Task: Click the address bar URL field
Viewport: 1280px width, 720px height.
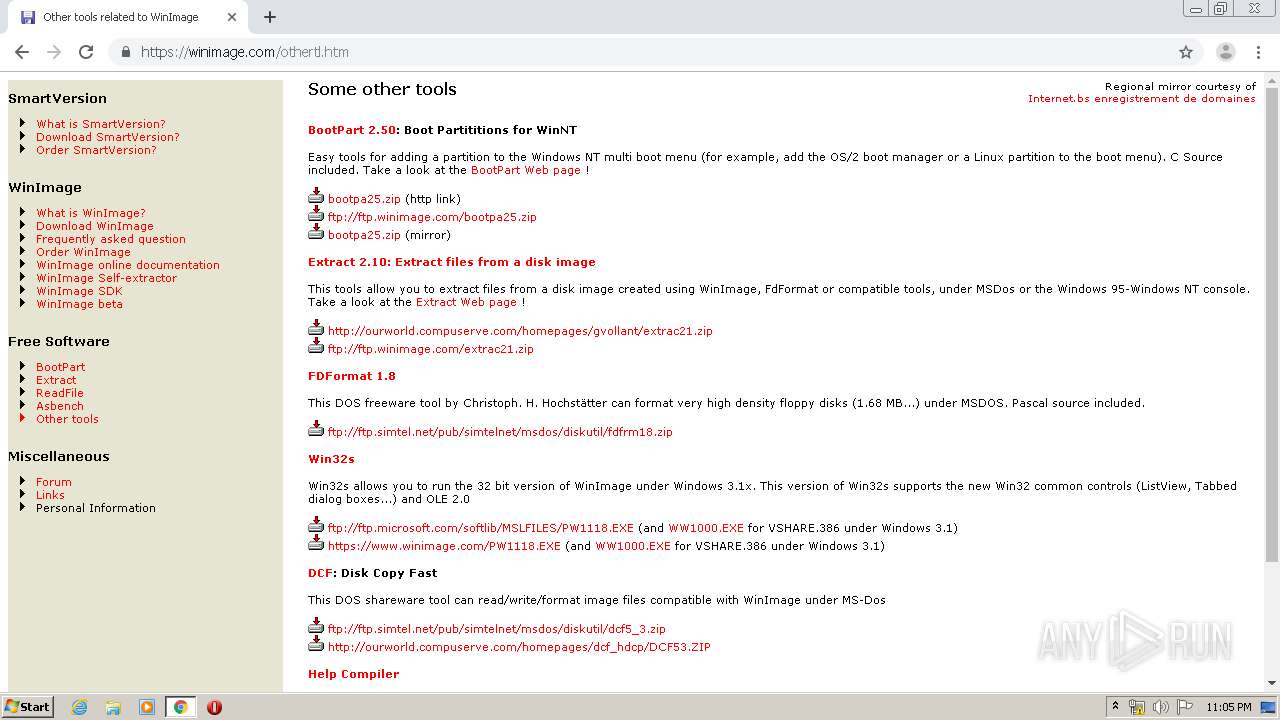Action: [x=640, y=52]
